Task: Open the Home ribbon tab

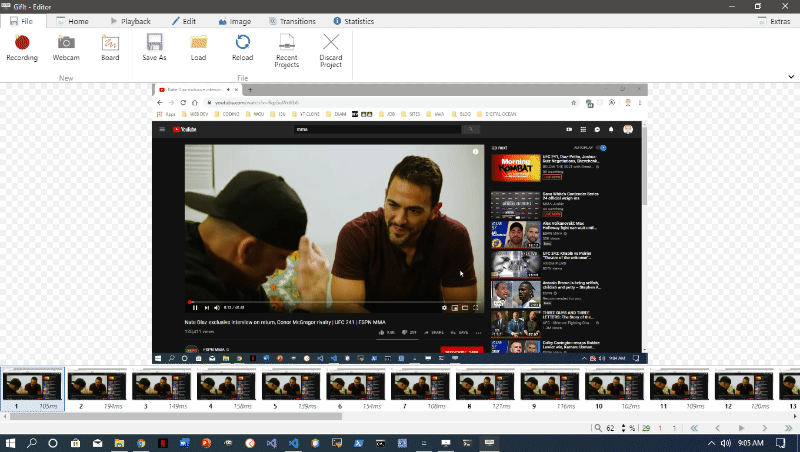Action: pyautogui.click(x=72, y=21)
